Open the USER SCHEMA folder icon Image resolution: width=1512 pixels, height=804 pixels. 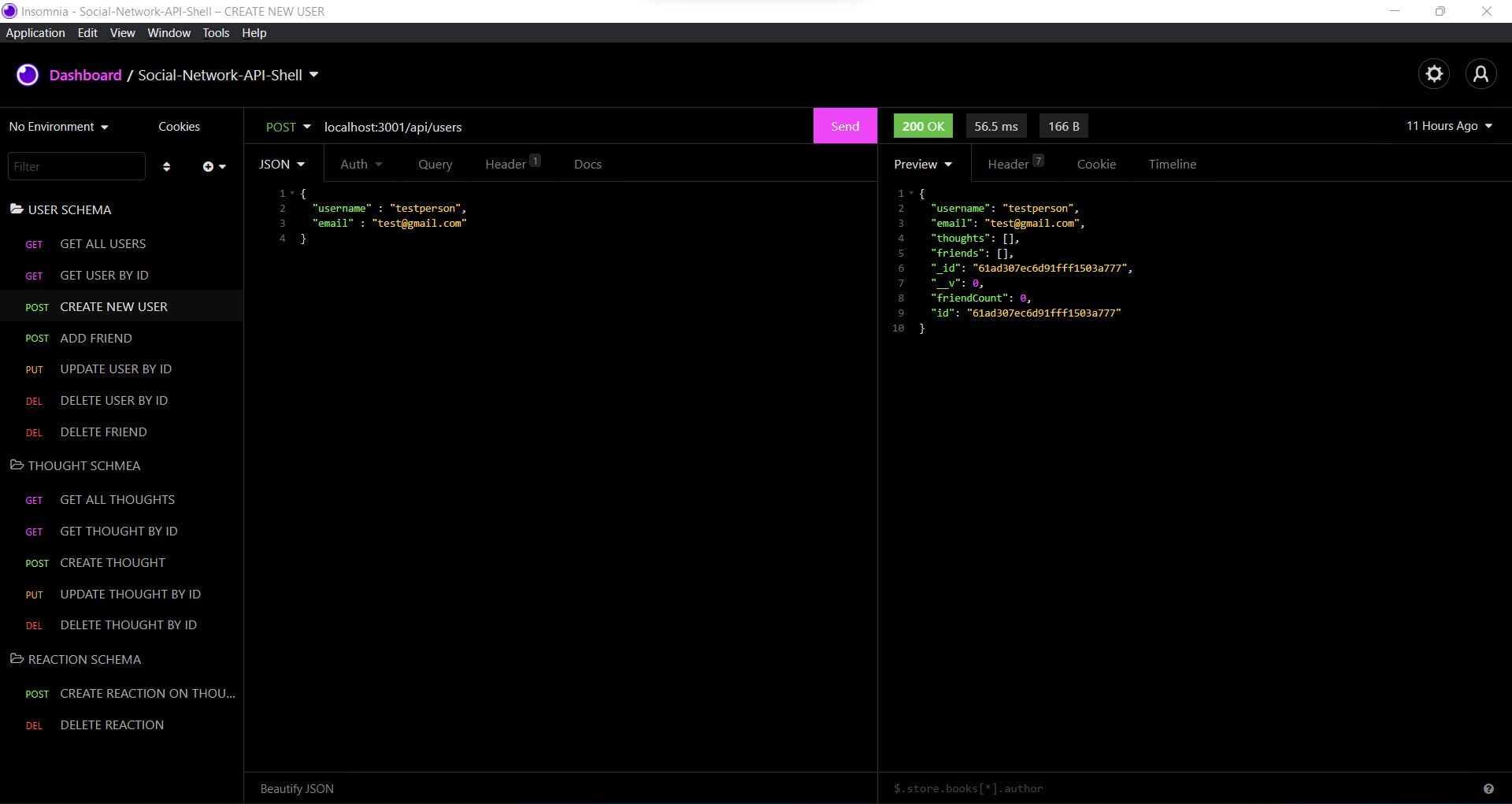click(x=17, y=209)
